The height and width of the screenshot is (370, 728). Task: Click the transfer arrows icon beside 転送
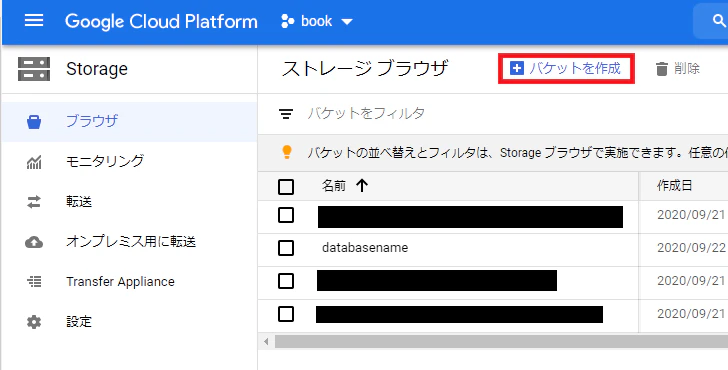pos(34,202)
